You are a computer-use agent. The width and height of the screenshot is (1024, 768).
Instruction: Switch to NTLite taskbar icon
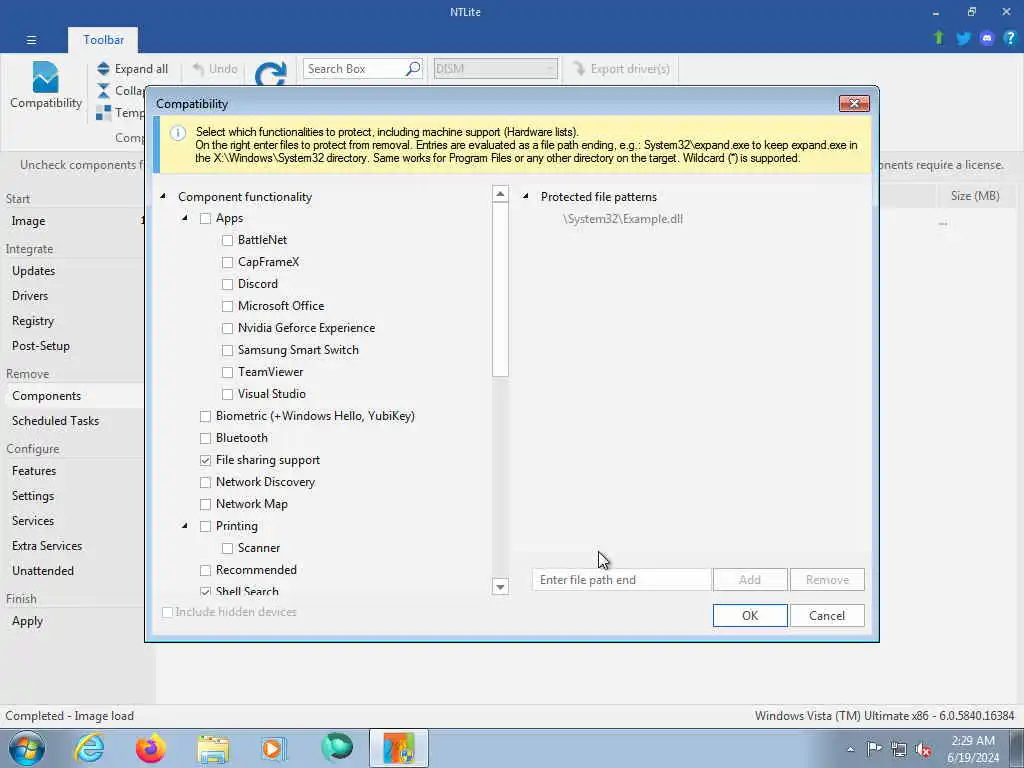(399, 748)
